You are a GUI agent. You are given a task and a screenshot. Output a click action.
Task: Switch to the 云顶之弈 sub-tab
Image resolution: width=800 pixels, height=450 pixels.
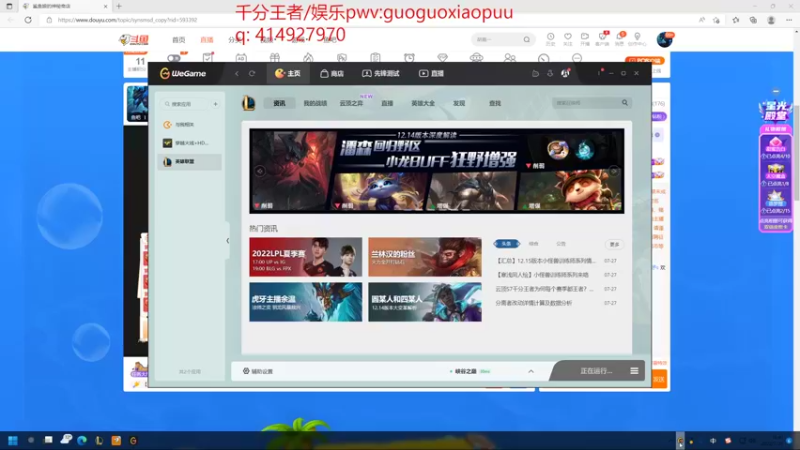point(351,103)
